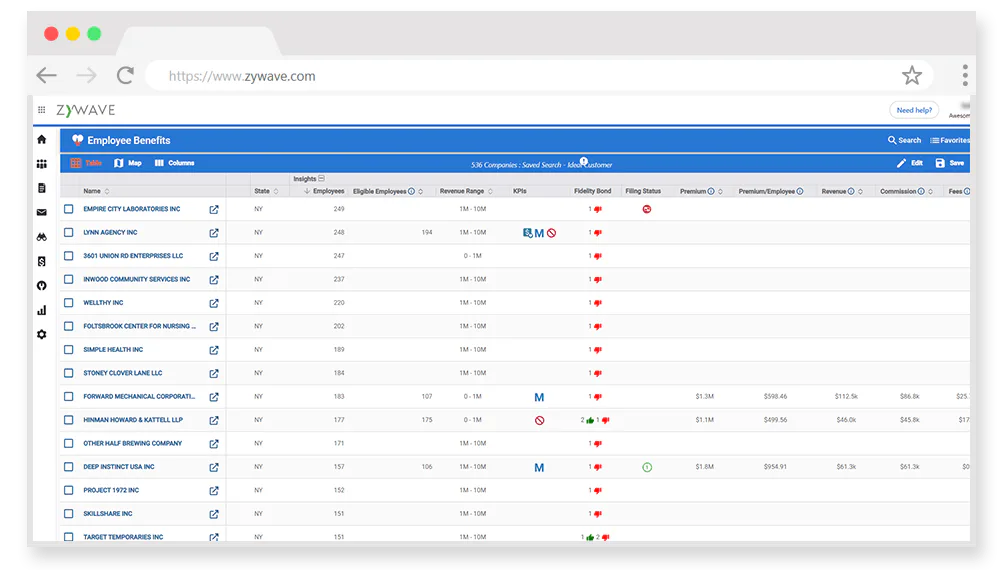Image resolution: width=1000 pixels, height=570 pixels.
Task: Select the Stoney Clover Lane LLC checkbox
Action: (69, 373)
